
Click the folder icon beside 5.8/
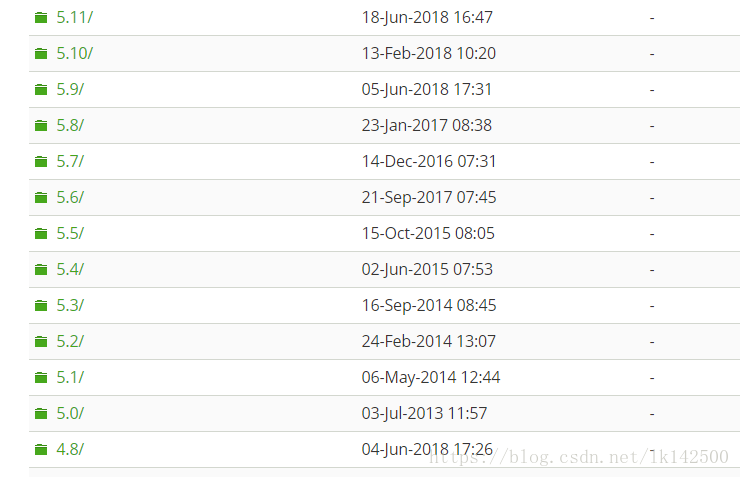tap(41, 126)
